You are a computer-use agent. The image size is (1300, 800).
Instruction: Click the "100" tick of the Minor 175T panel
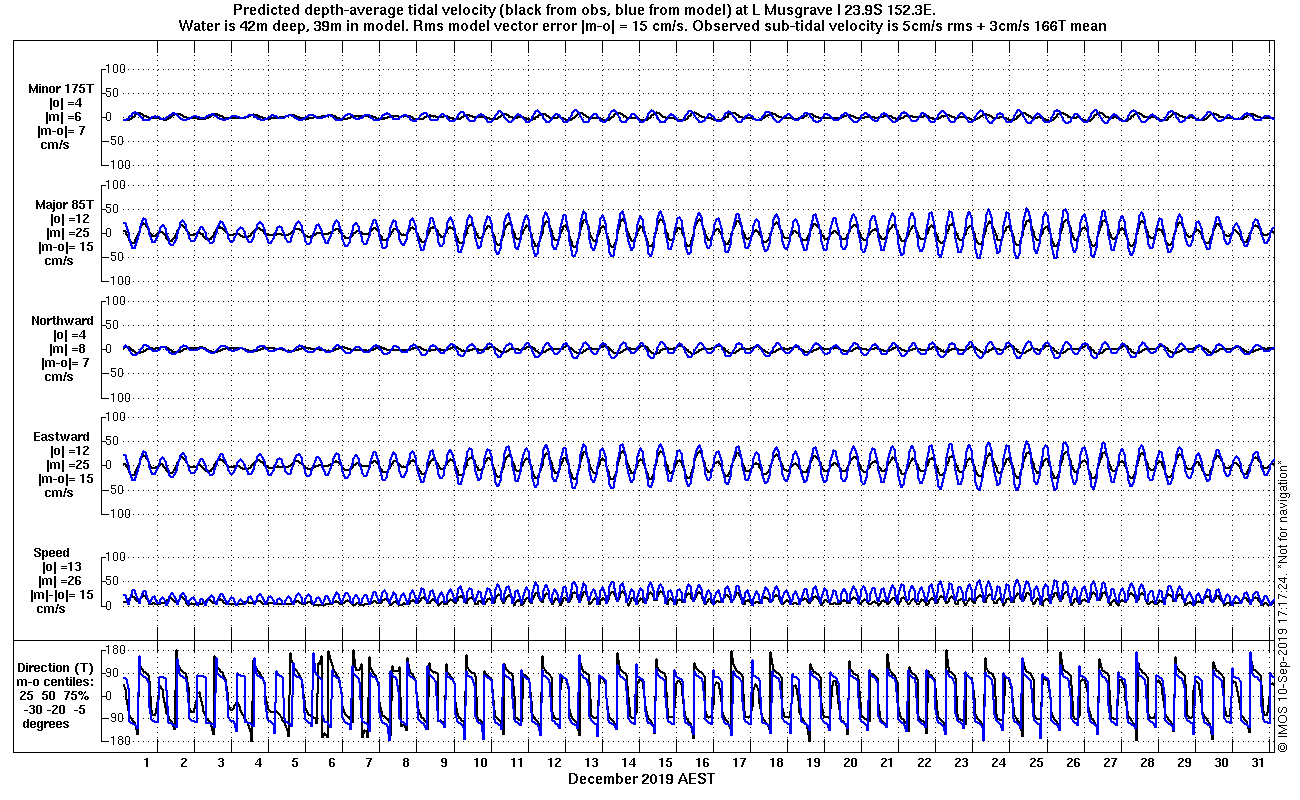pos(115,69)
